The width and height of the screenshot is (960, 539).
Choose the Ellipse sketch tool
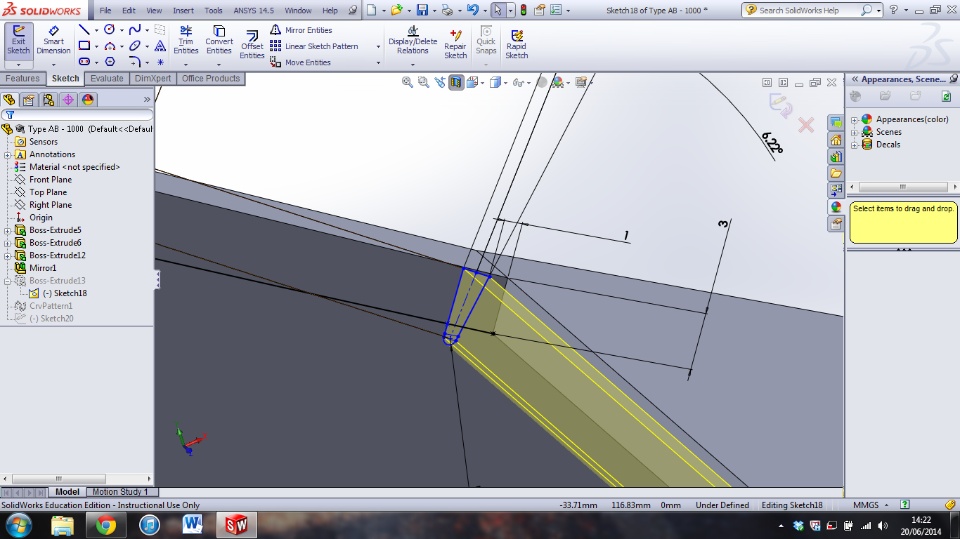click(135, 46)
